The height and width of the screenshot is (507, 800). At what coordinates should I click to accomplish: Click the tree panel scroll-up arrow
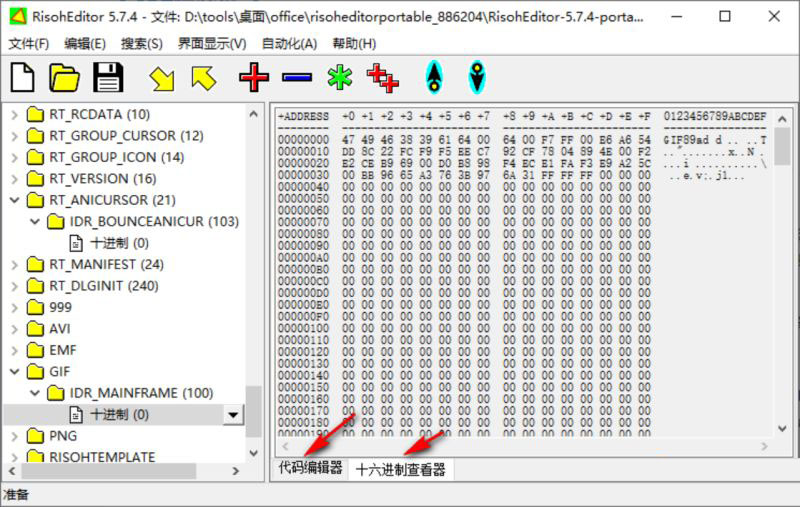pyautogui.click(x=254, y=114)
